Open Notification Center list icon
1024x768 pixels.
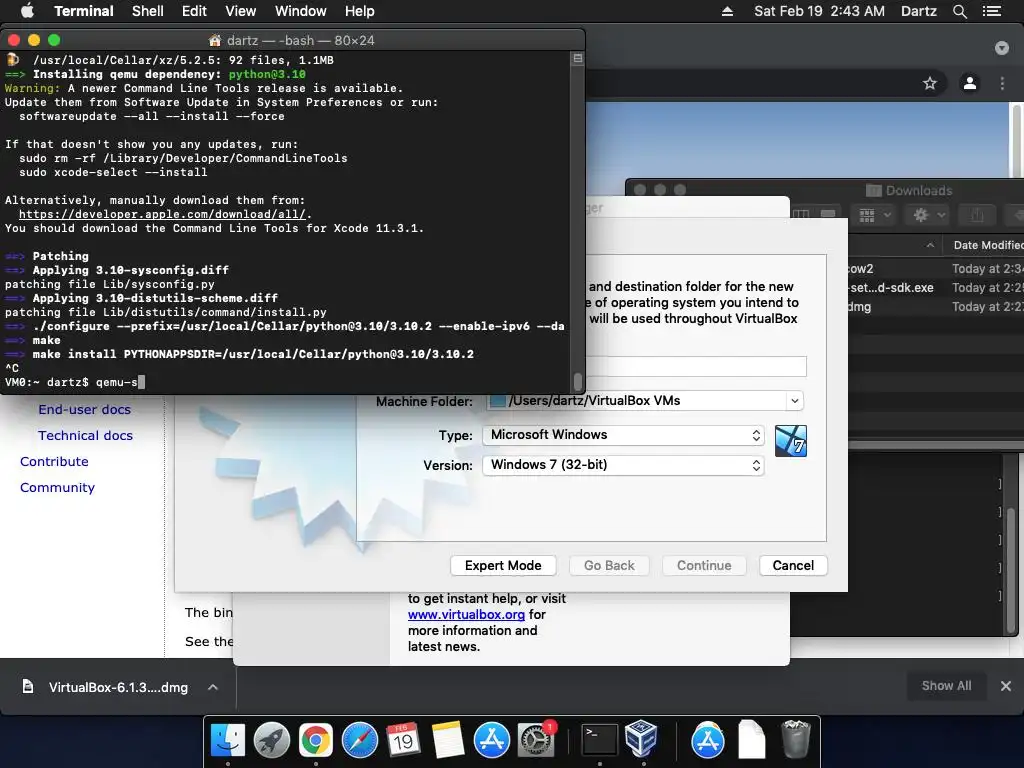click(991, 11)
